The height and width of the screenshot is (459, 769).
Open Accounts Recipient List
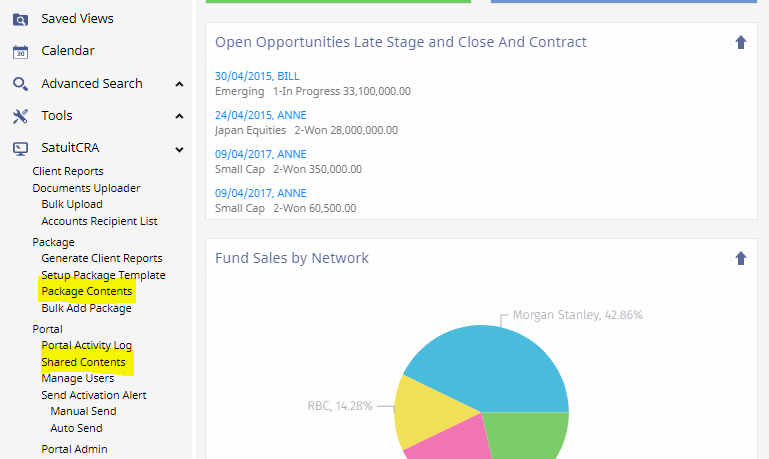(x=99, y=221)
